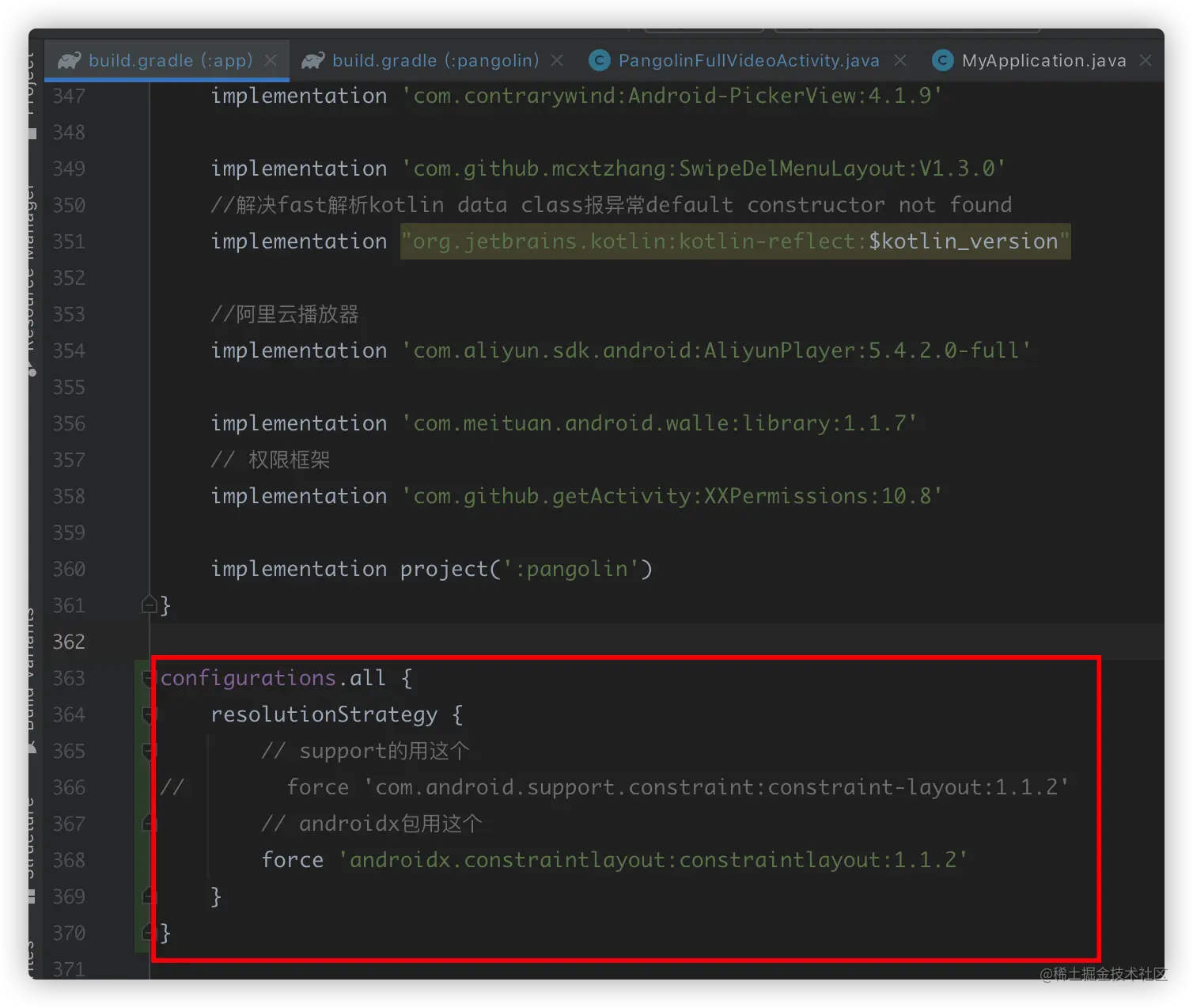Click the SwipeDelMenuLayout dependency string
The image size is (1193, 1008).
[x=703, y=169]
